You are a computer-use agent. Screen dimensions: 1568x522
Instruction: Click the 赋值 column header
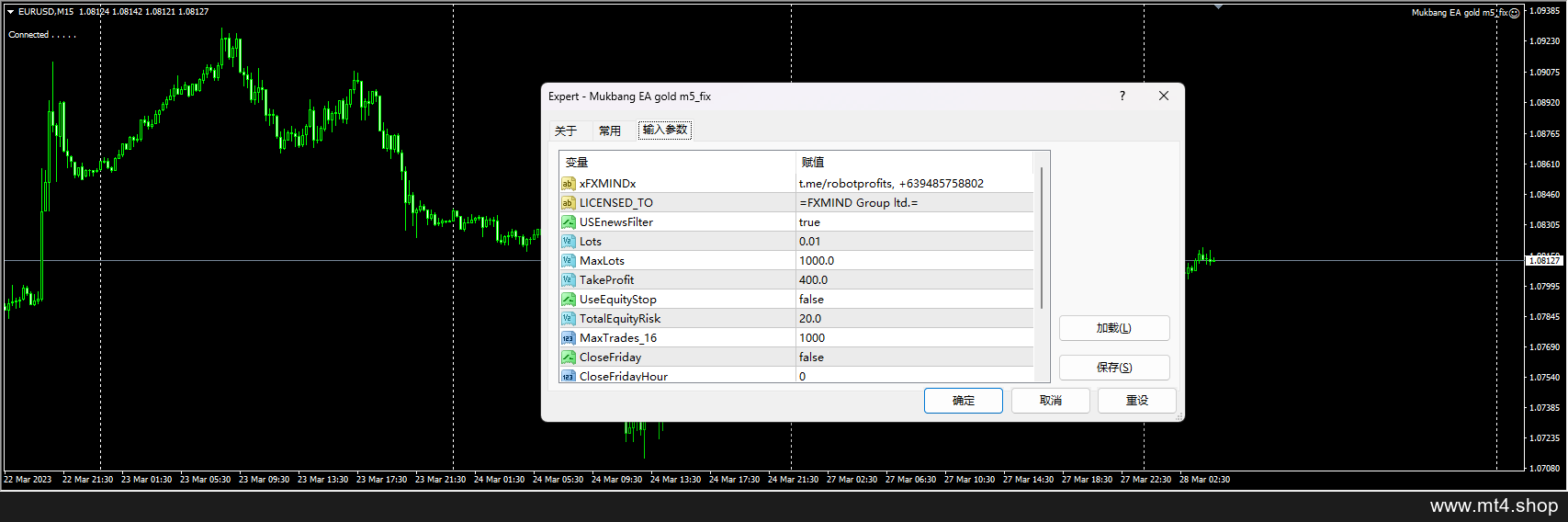(x=915, y=163)
